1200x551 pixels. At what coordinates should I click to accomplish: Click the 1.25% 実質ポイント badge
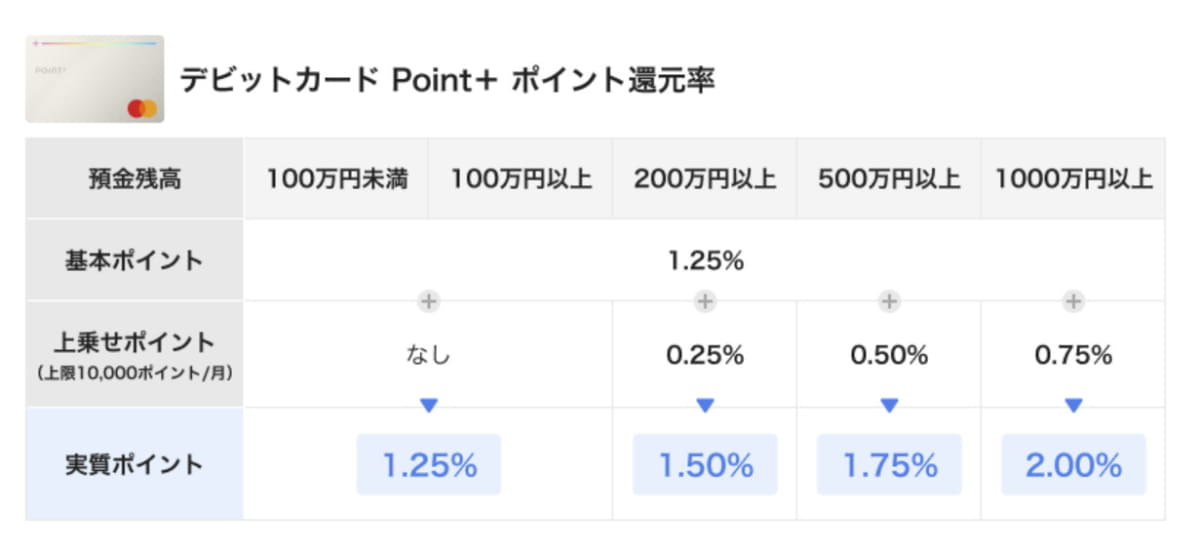coord(429,465)
